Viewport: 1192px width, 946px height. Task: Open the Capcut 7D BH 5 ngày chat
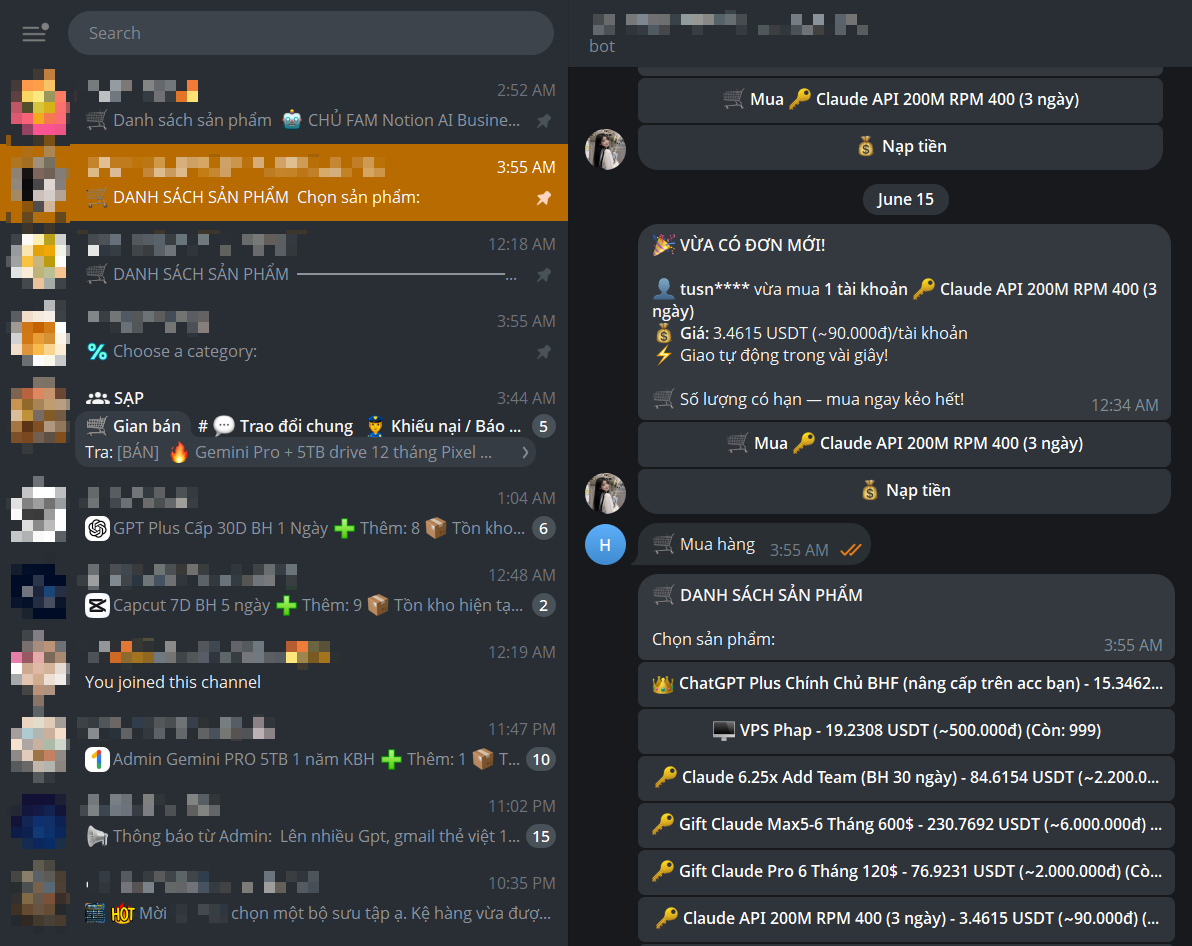[x=284, y=590]
